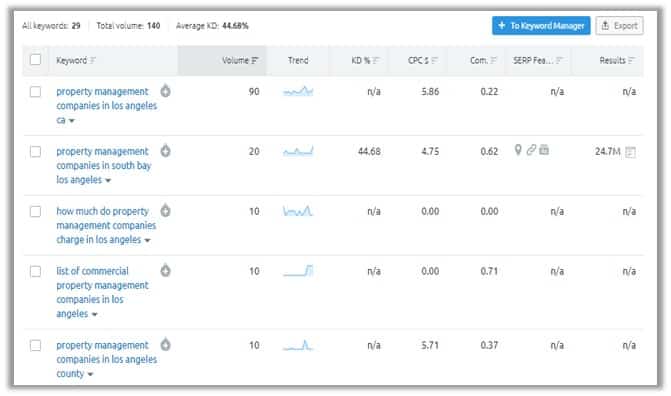Click the Export button
Screen dimensions: 671x396
619,26
